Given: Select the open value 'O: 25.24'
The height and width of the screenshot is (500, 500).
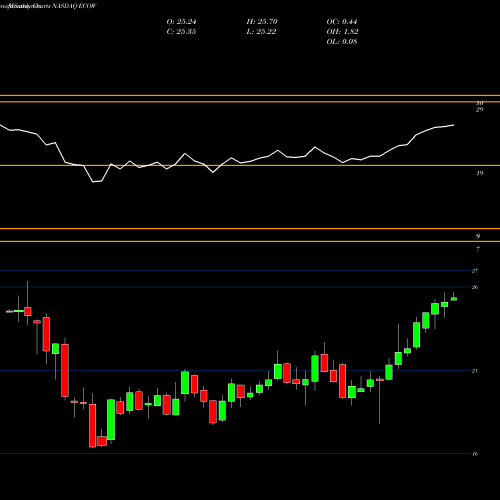Looking at the screenshot, I should click(x=181, y=22).
